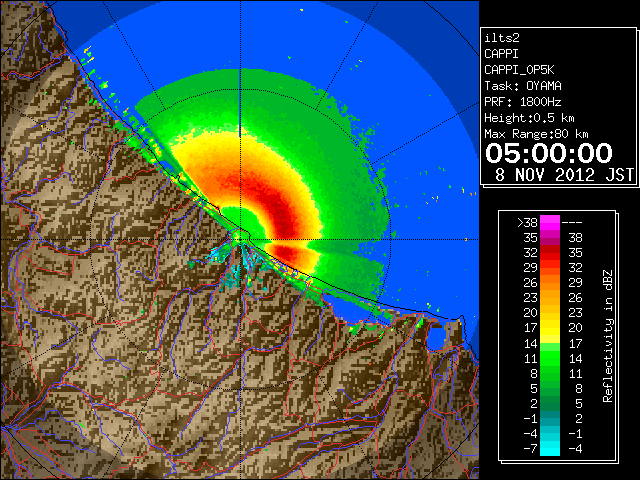Click the "Reflectivity in dBZ" axis label
The width and height of the screenshot is (640, 480).
click(608, 336)
